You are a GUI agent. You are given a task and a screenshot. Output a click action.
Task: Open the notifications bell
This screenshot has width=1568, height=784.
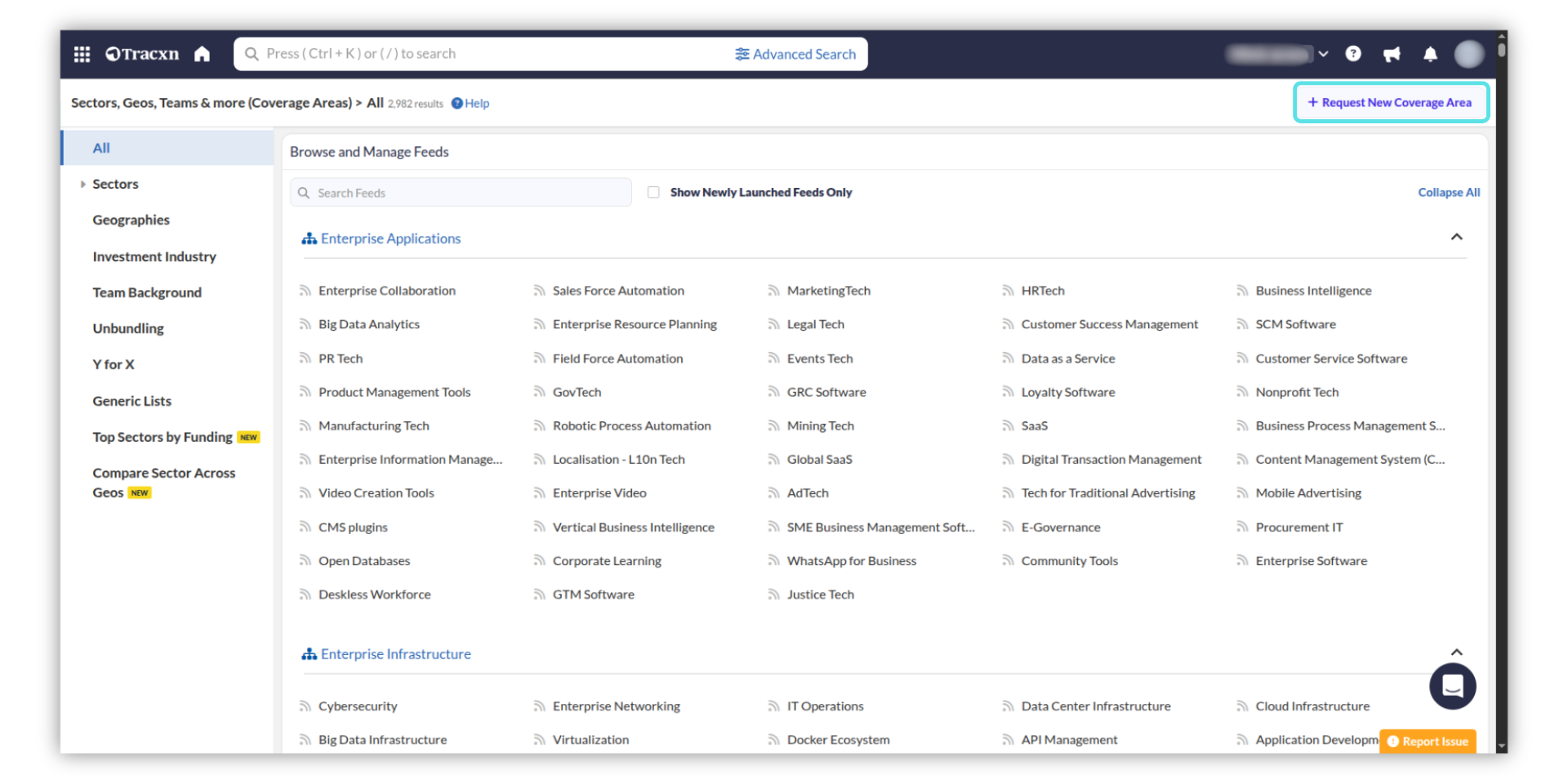click(1430, 54)
